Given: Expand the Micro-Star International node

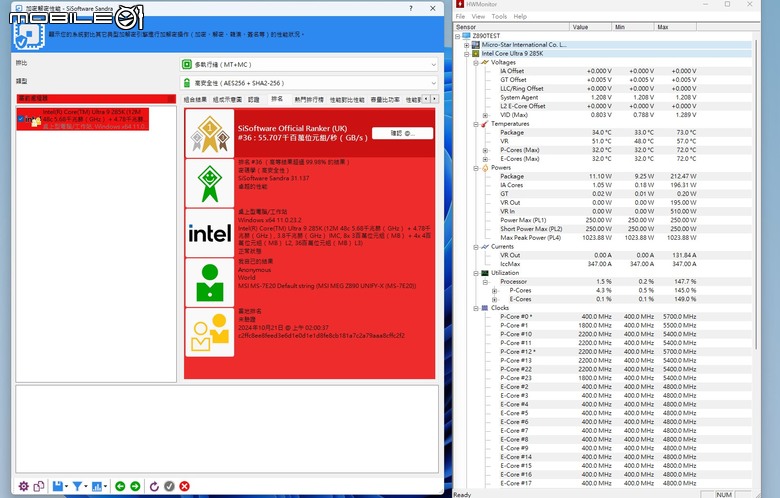Looking at the screenshot, I should tap(467, 45).
